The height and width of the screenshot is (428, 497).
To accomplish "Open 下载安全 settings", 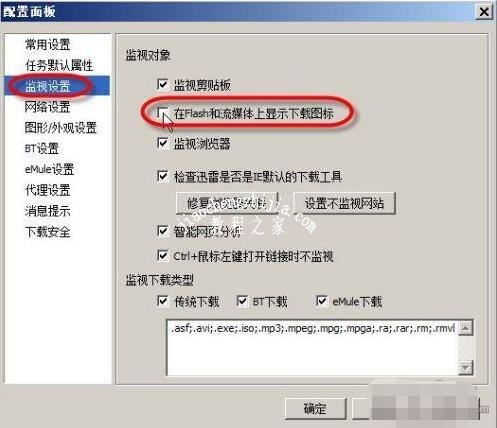I will coord(48,232).
